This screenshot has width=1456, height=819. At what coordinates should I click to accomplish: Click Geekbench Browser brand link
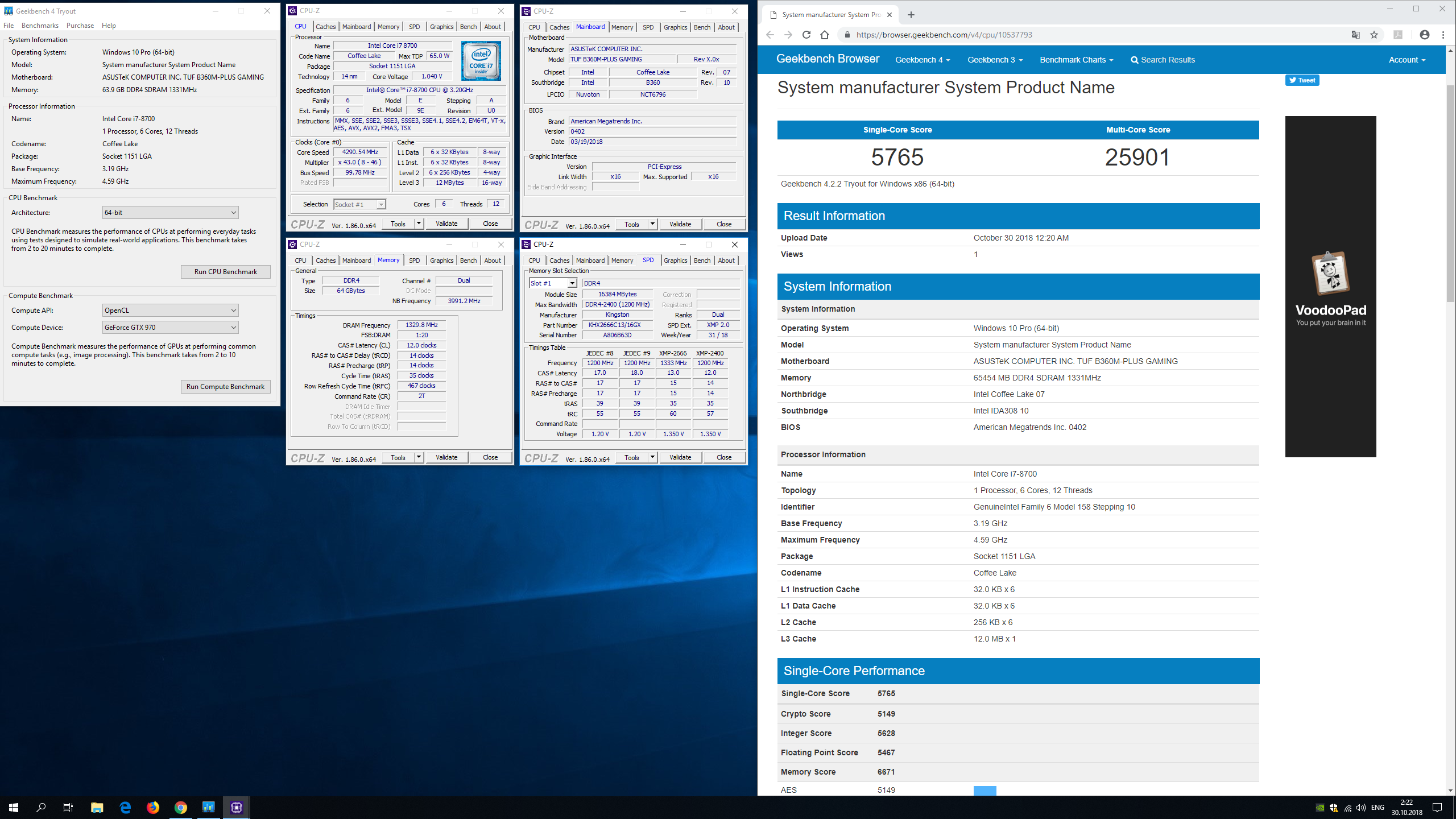coord(828,59)
